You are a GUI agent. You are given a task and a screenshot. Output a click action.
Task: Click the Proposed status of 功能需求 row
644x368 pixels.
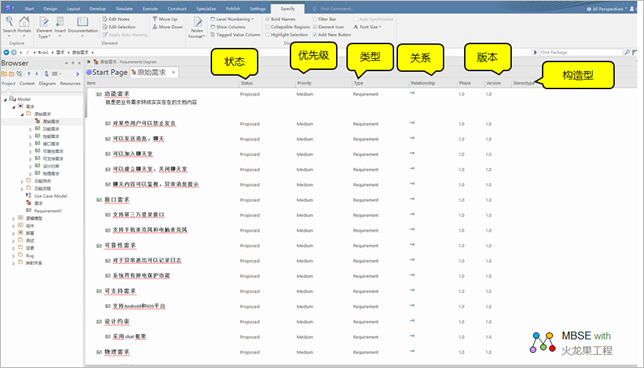tap(250, 94)
